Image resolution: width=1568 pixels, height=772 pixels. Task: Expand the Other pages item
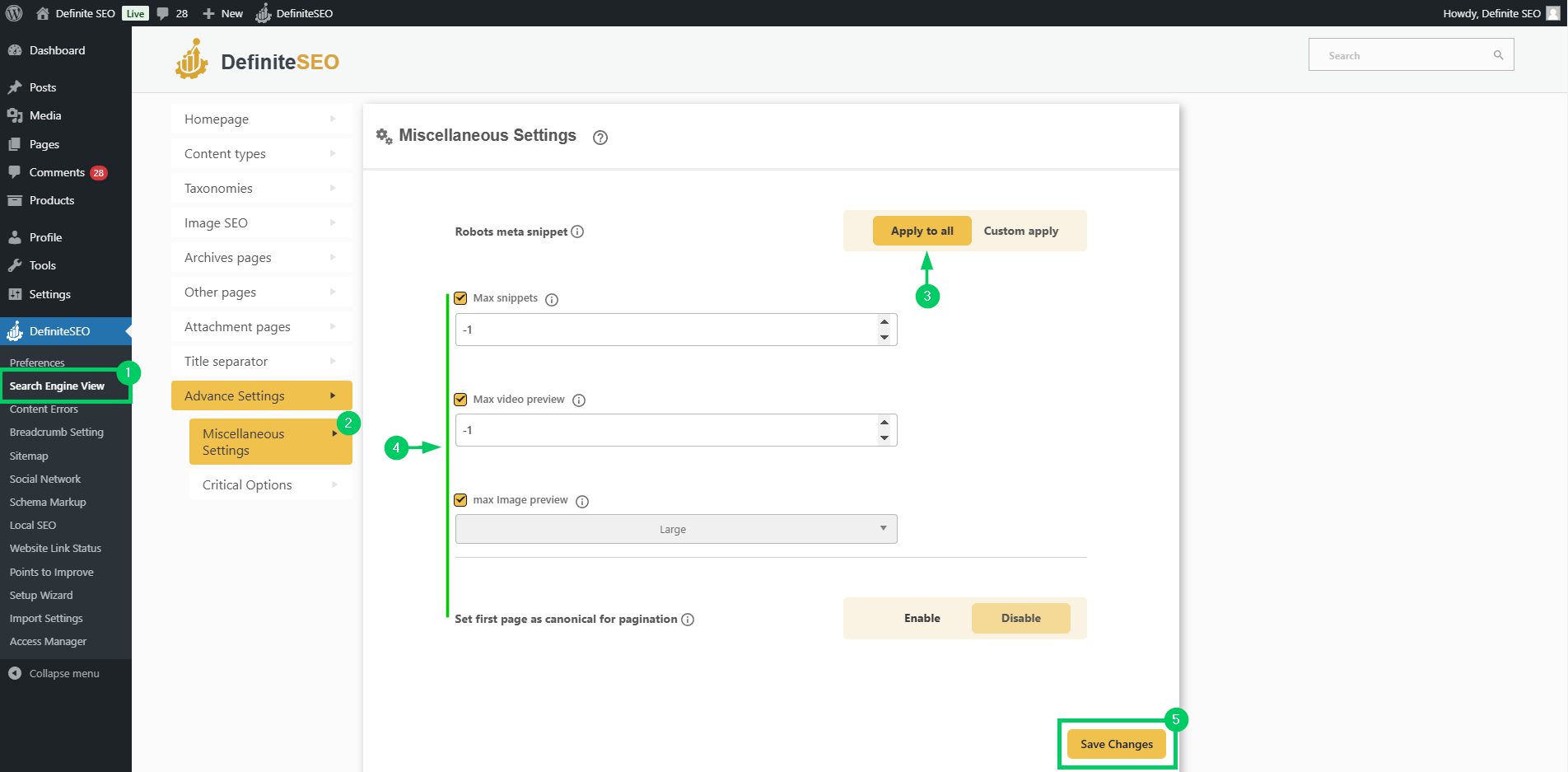(x=262, y=292)
